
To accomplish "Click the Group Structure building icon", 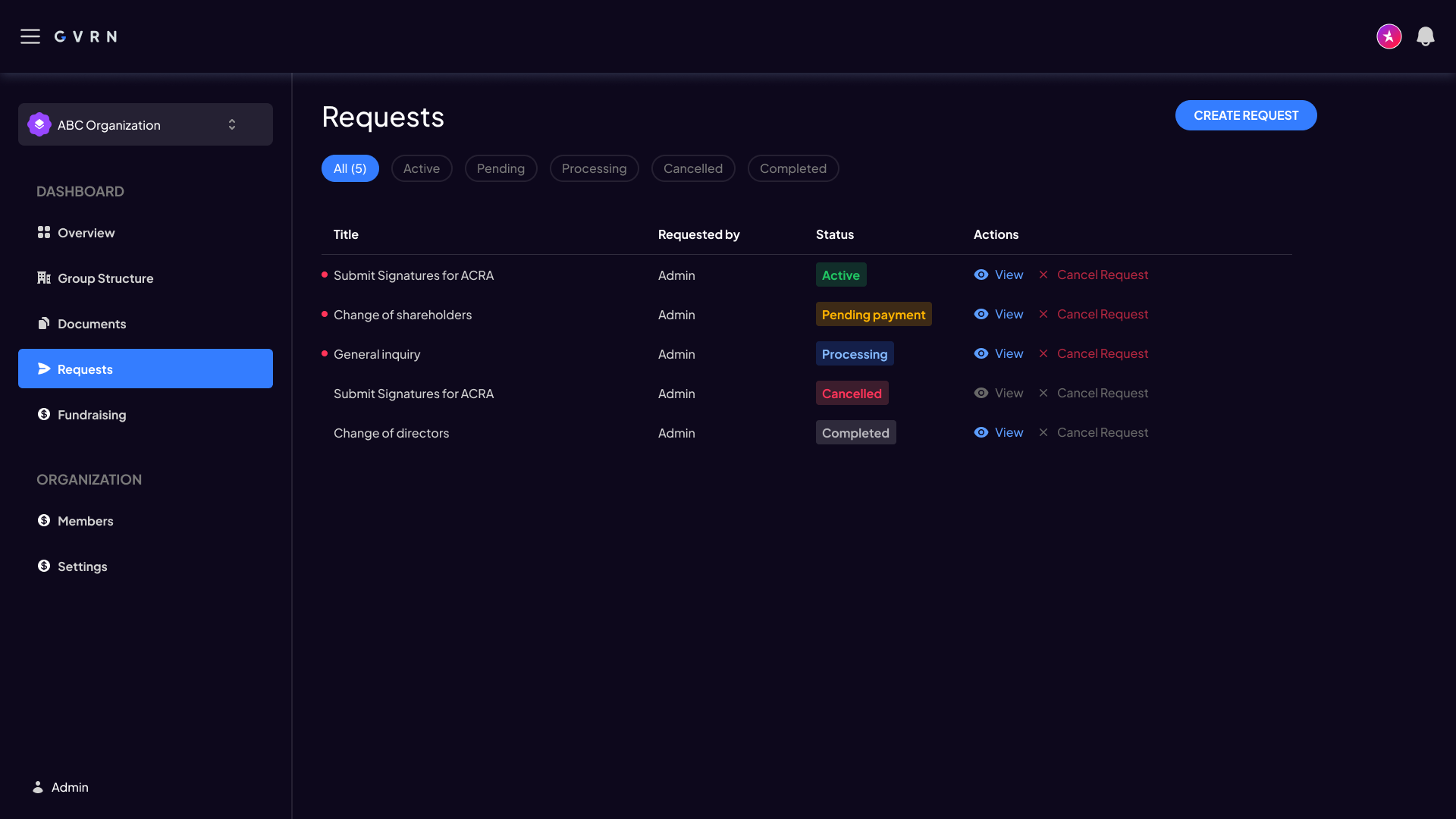I will coord(44,278).
